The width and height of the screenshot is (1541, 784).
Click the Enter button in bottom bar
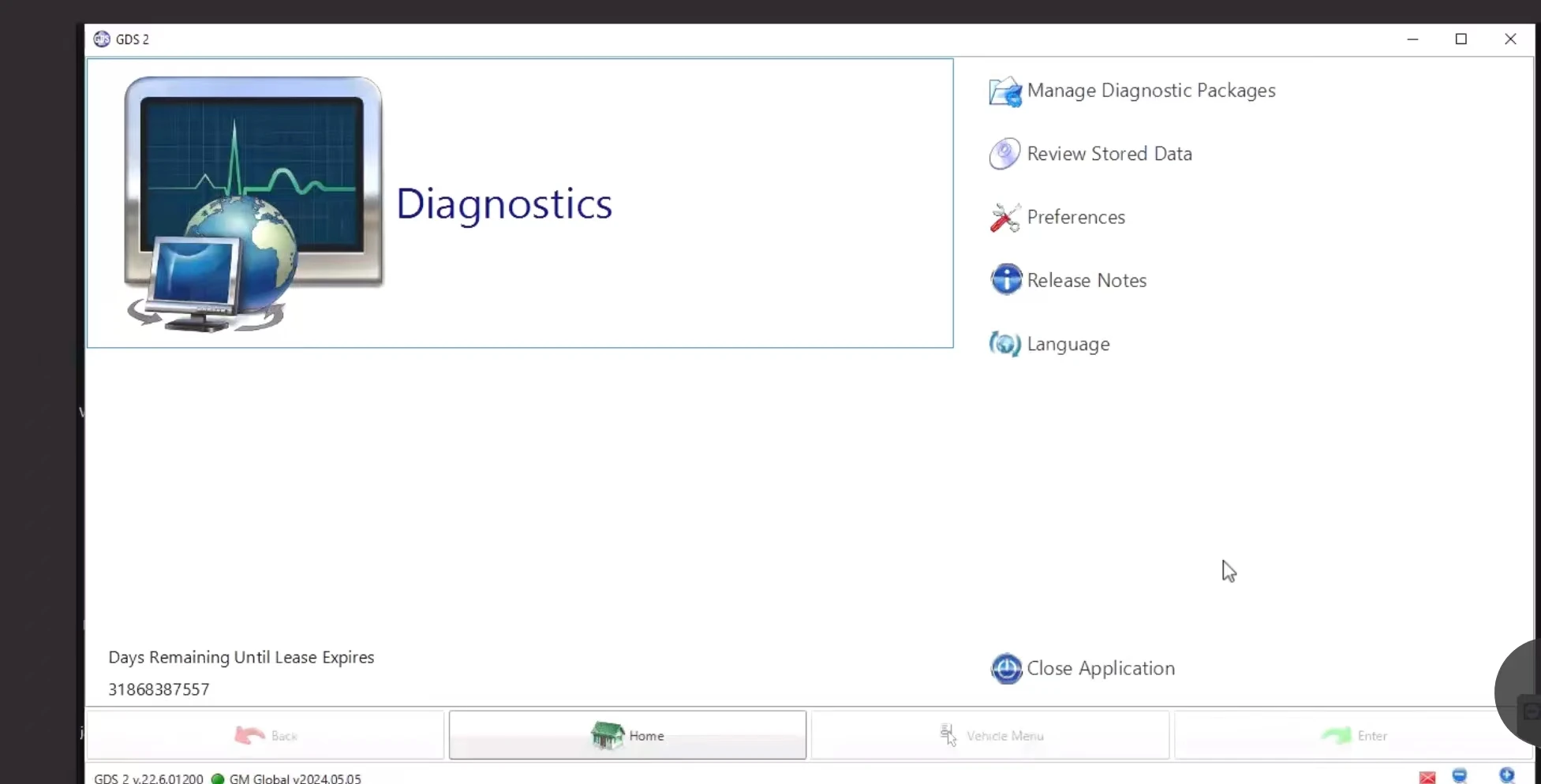pos(1352,735)
